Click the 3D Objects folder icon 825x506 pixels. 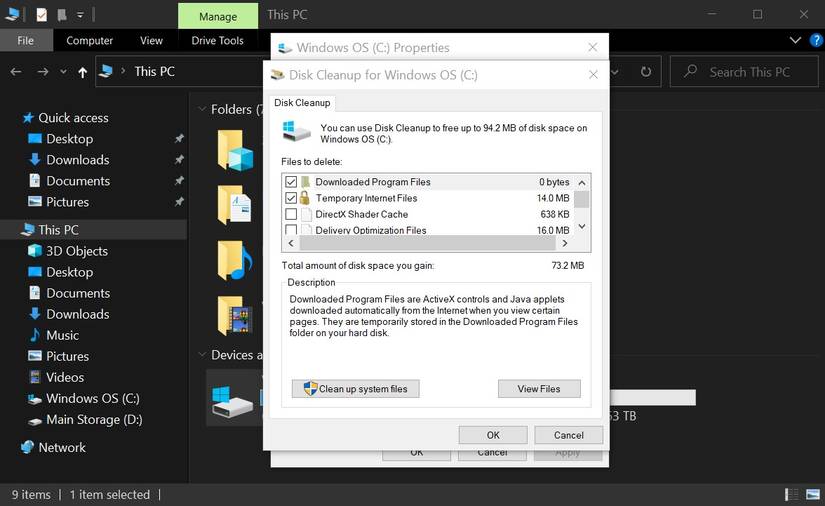click(x=236, y=151)
